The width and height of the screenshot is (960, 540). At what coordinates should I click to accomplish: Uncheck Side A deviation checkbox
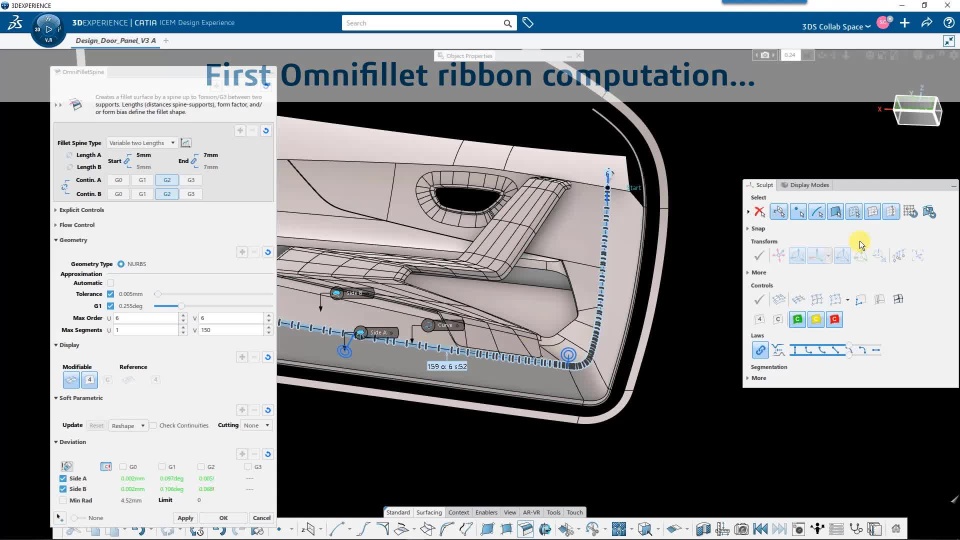point(63,478)
